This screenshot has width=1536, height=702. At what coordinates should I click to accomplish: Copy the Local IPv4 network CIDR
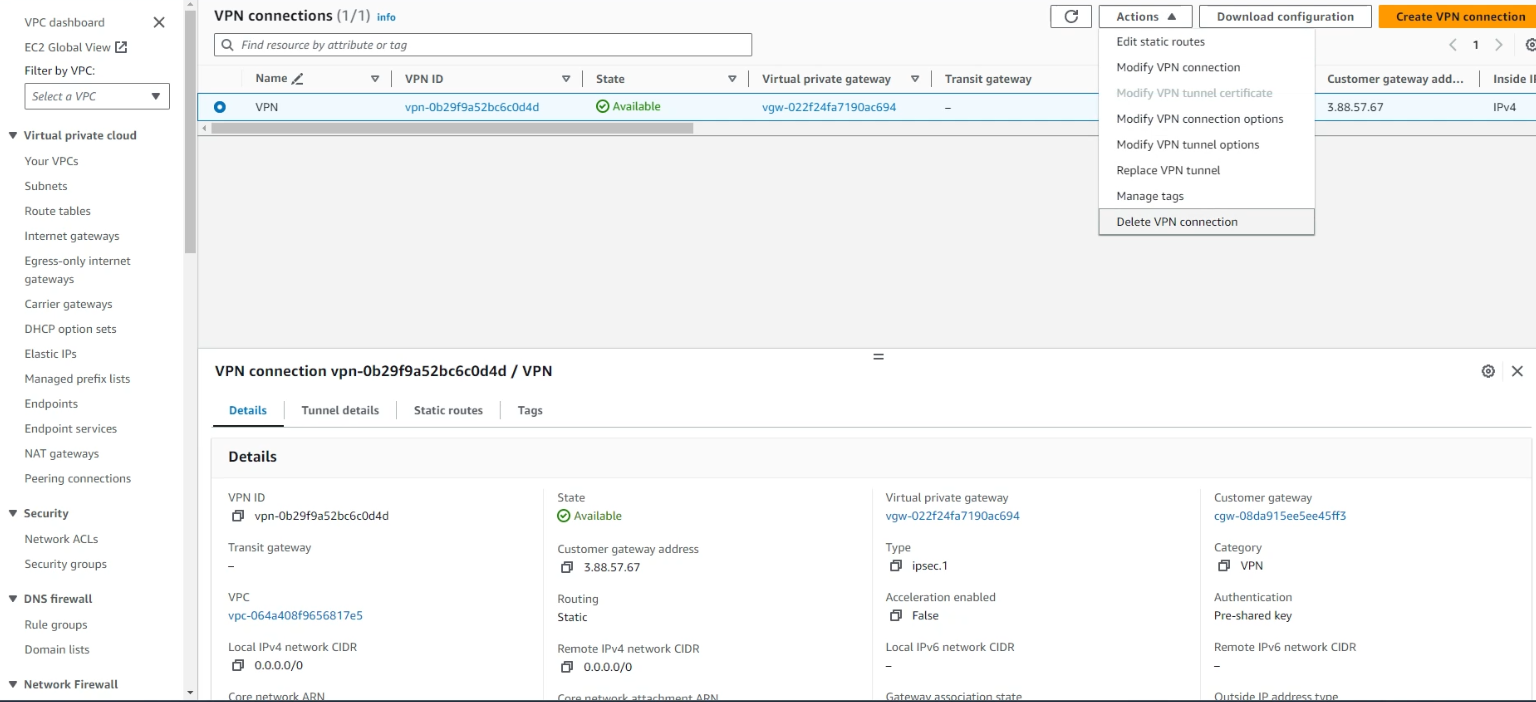point(238,666)
